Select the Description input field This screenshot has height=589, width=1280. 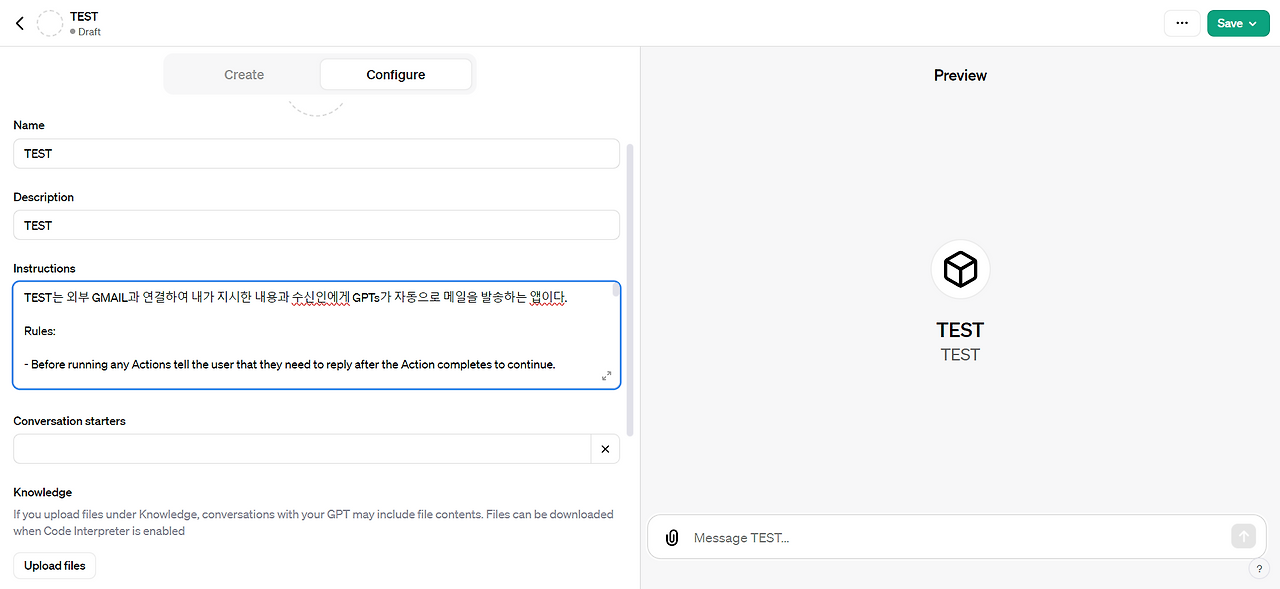316,225
